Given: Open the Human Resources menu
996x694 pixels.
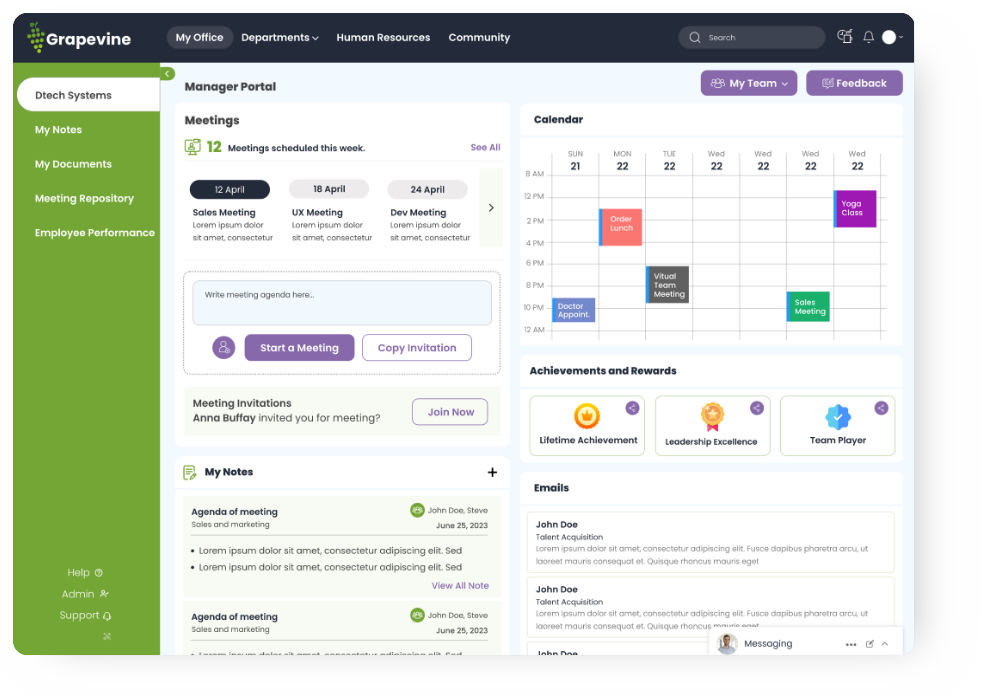Looking at the screenshot, I should coord(383,38).
